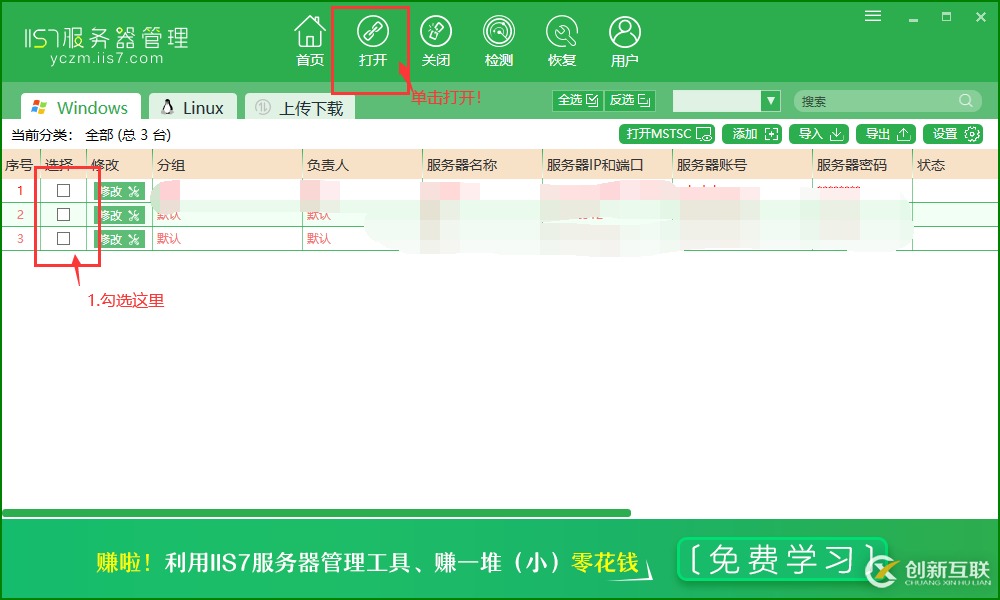The width and height of the screenshot is (1000, 600).
Task: Open the hamburger menu at top right
Action: (872, 15)
